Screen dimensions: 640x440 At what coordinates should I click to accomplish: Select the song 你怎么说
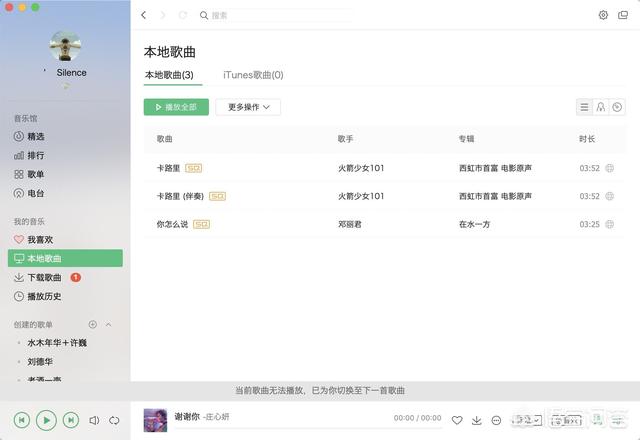(172, 224)
